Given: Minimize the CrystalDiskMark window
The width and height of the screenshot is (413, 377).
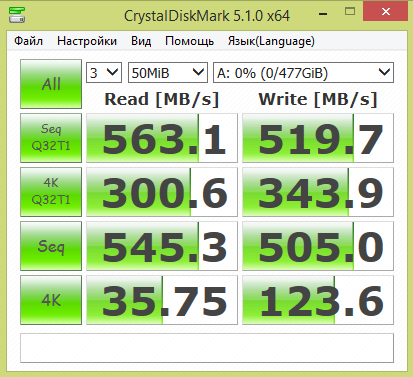Looking at the screenshot, I should [x=323, y=13].
